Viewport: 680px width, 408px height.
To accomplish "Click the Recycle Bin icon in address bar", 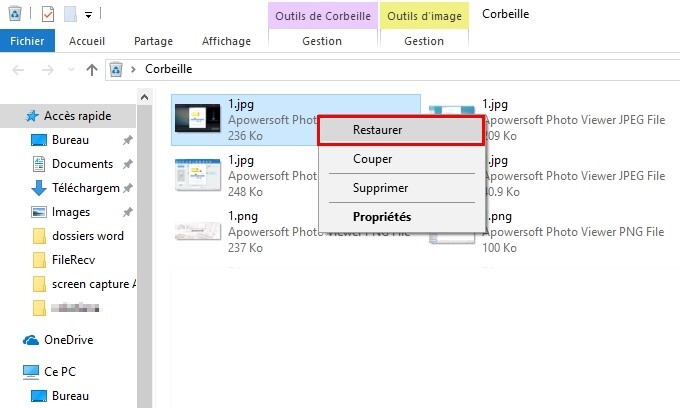I will 115,69.
